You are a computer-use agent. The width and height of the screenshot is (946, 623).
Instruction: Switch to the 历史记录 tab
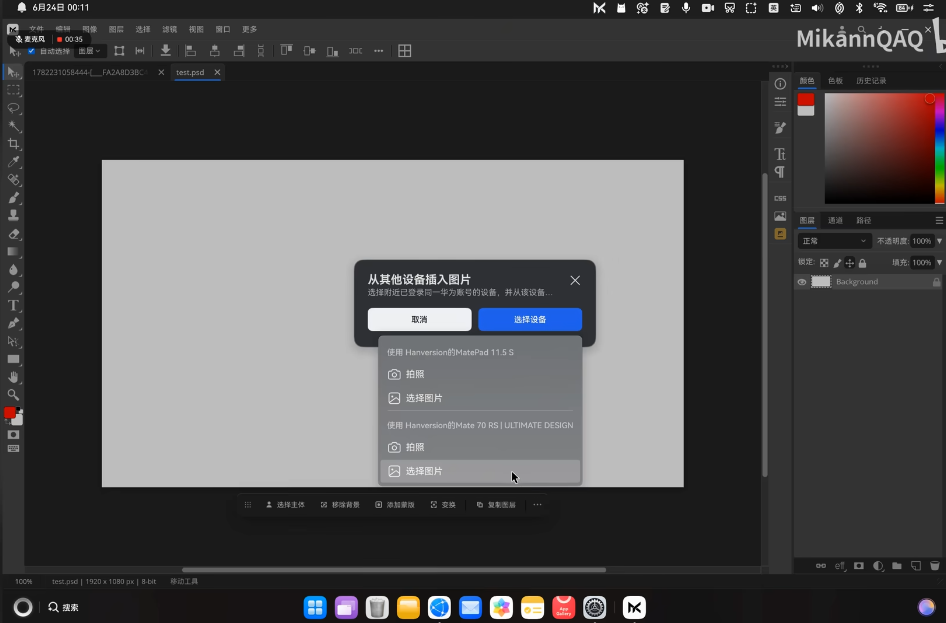(x=871, y=81)
